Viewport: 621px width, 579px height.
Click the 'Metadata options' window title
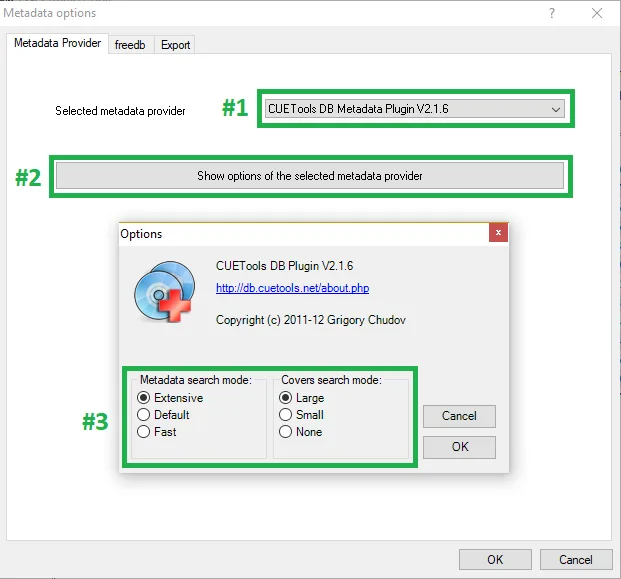[50, 13]
